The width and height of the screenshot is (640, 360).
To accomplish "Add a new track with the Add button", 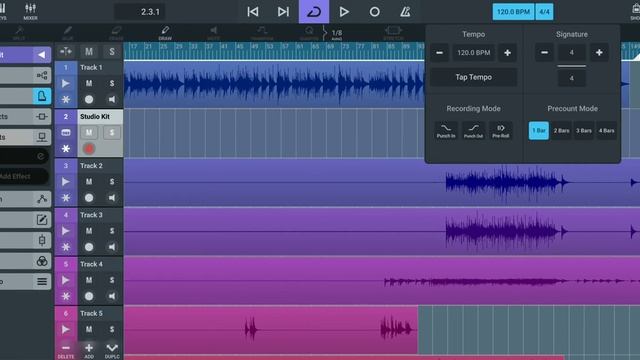I will tap(89, 350).
